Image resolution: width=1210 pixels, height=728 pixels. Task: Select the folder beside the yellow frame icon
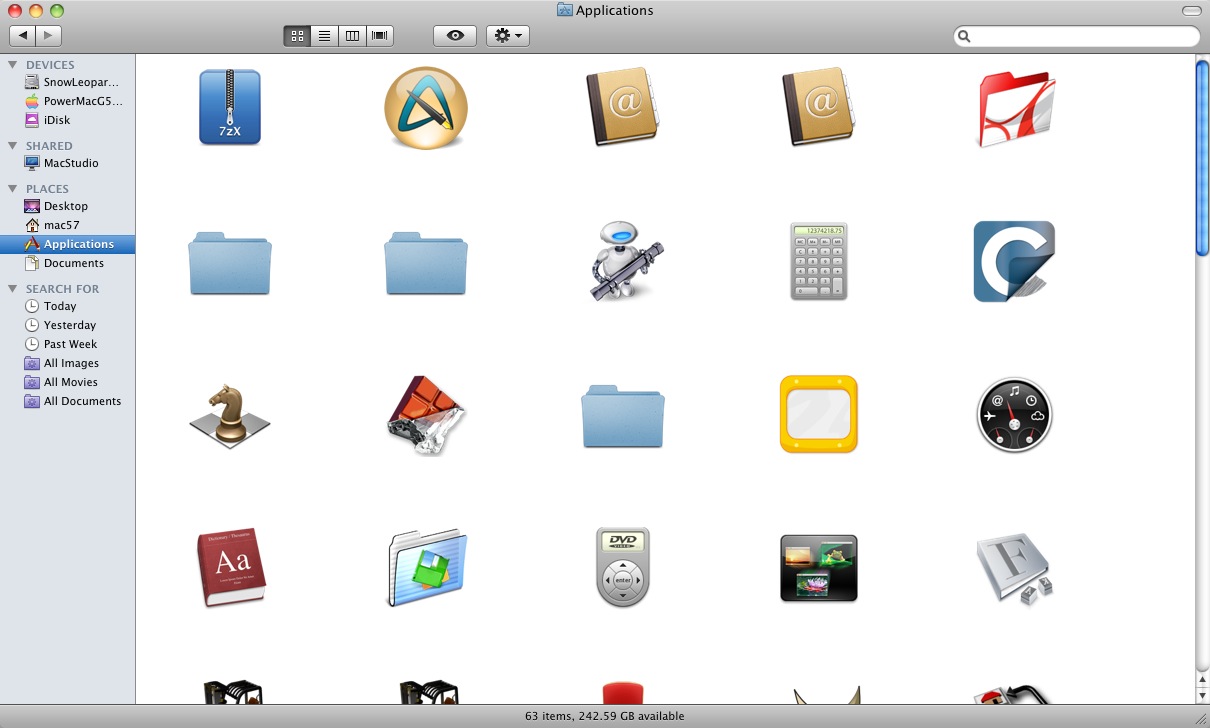[x=623, y=417]
